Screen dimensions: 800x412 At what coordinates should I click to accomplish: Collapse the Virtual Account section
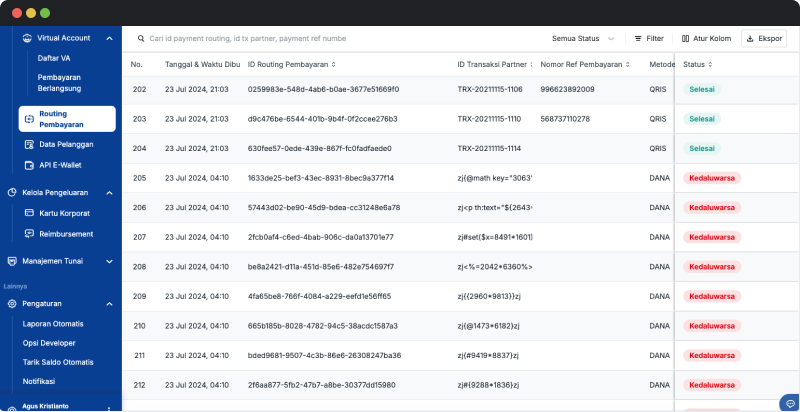(x=109, y=38)
